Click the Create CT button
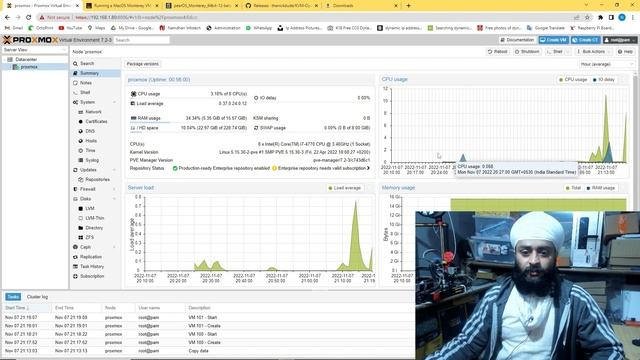640x360 pixels. [x=586, y=40]
